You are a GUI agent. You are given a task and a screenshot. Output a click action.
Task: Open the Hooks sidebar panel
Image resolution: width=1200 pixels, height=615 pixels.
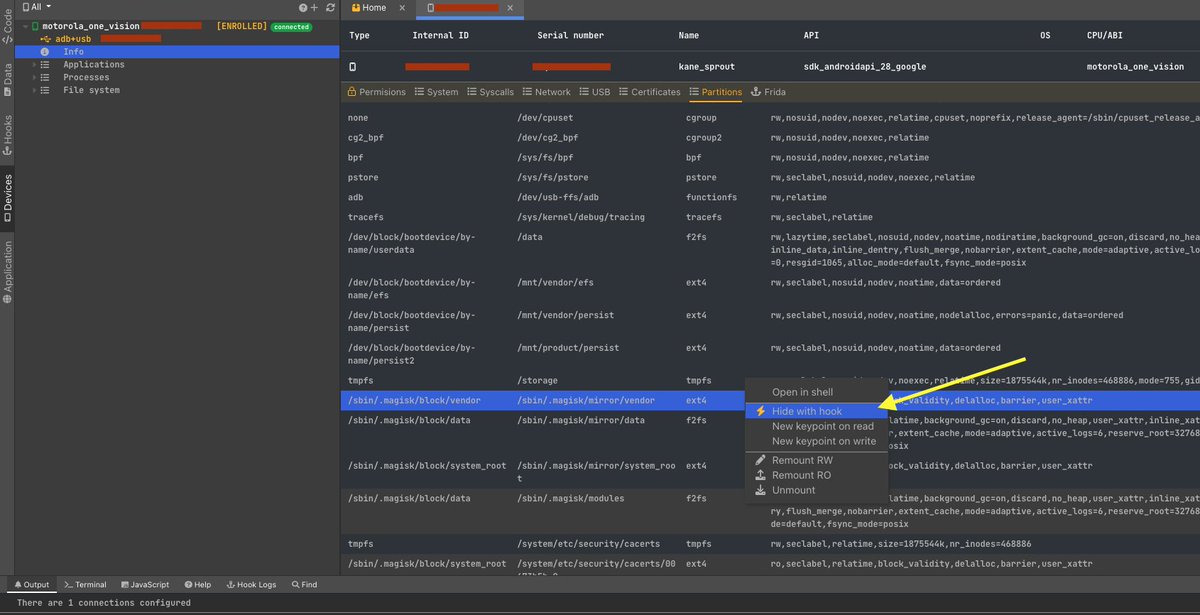point(7,136)
